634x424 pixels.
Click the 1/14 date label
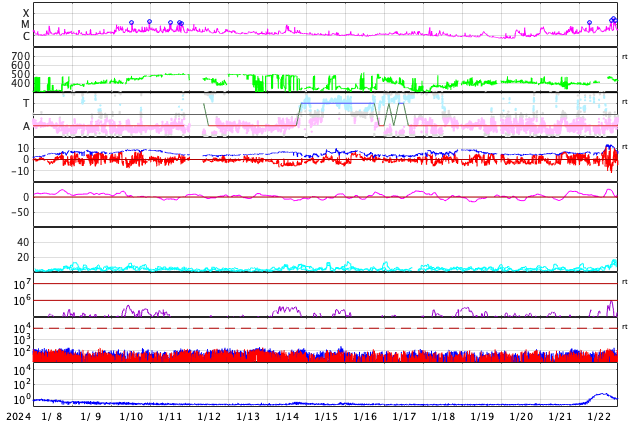[x=287, y=417]
